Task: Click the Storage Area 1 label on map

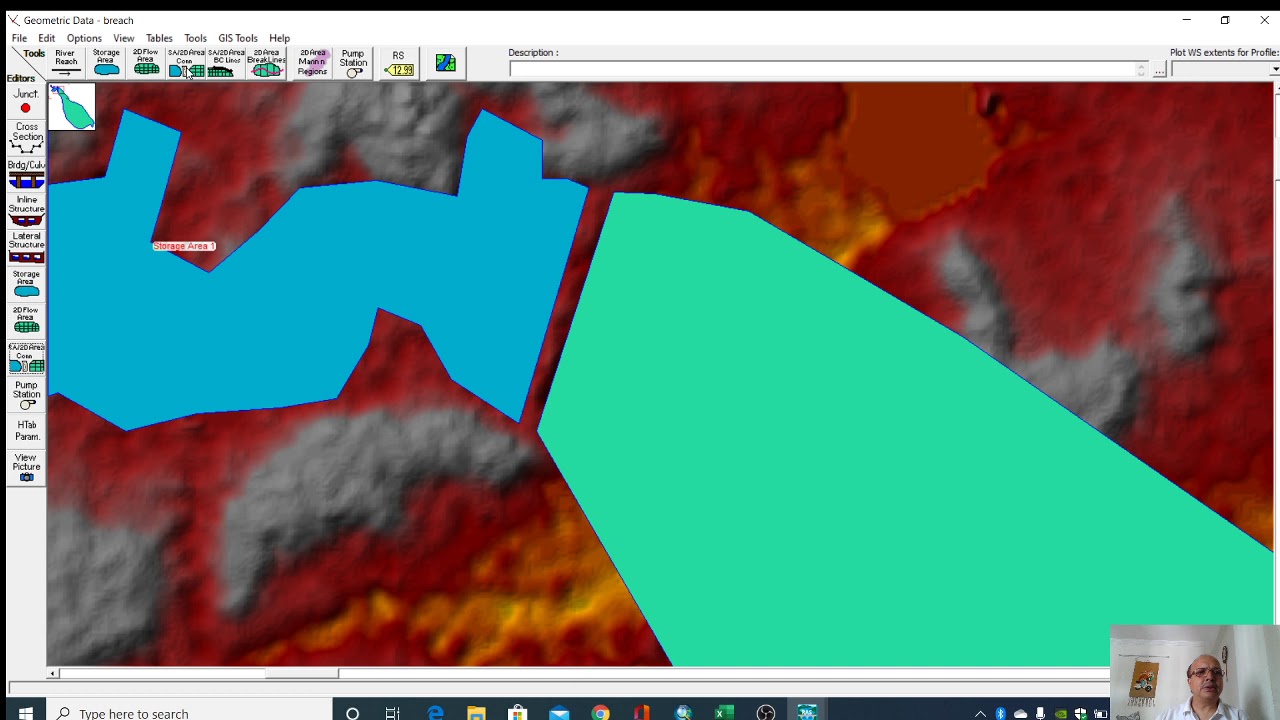Action: (x=184, y=246)
